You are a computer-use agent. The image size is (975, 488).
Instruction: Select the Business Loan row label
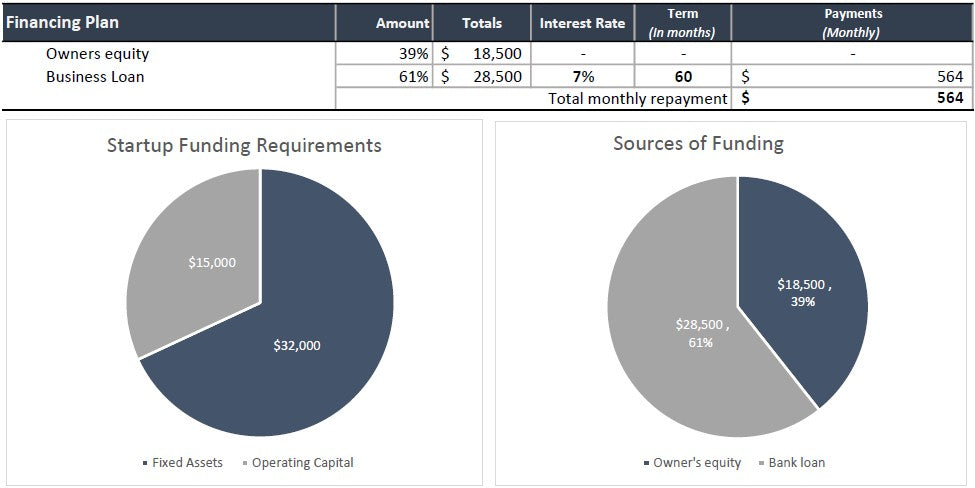click(x=95, y=76)
